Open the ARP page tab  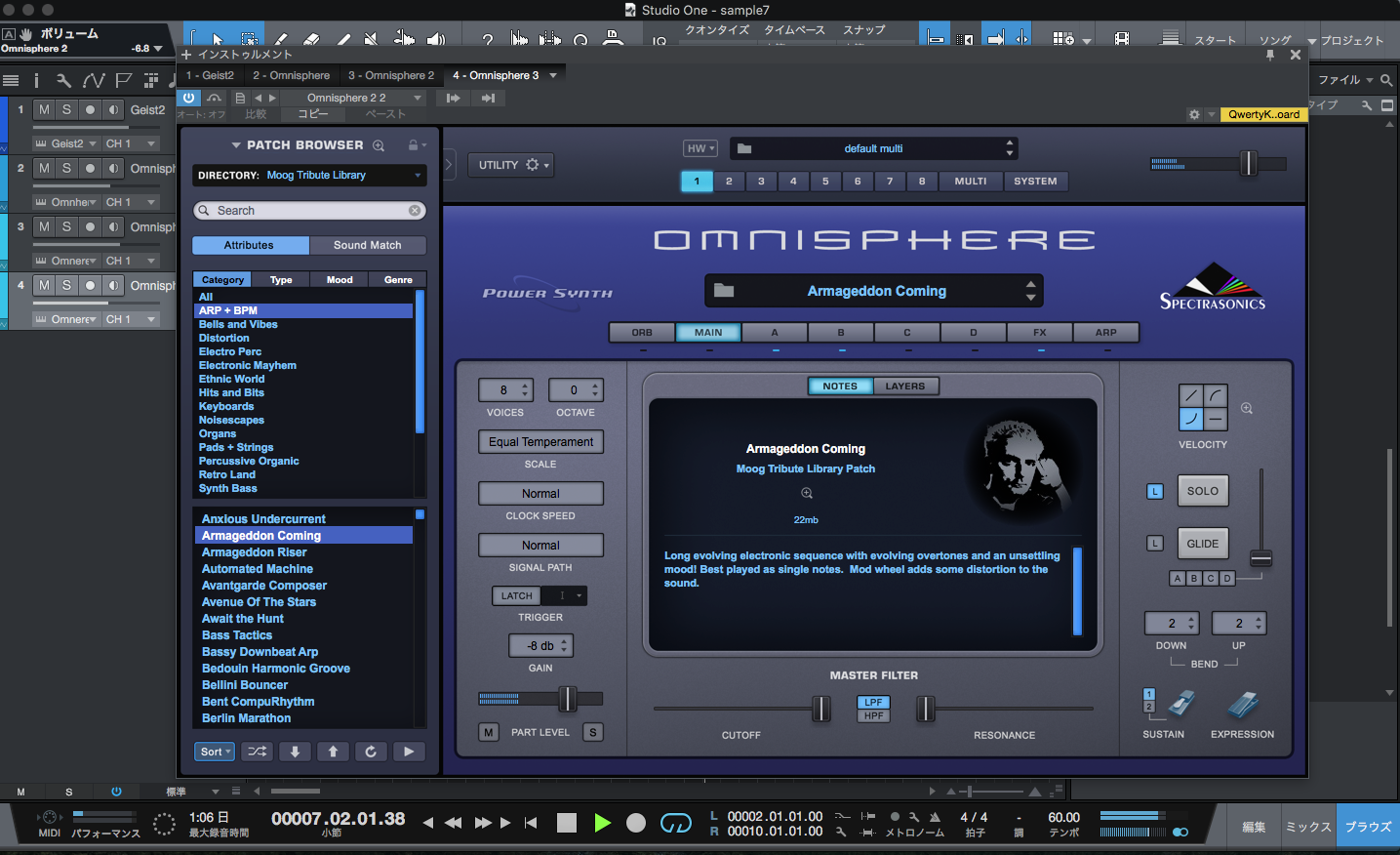1105,333
